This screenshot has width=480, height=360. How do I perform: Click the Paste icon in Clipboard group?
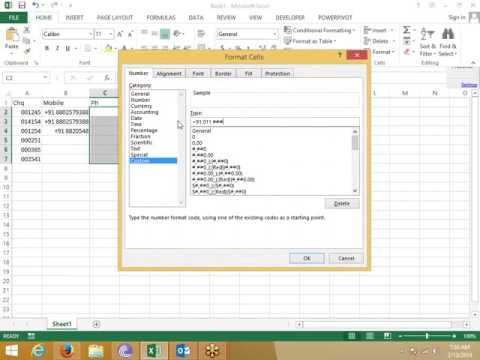click(x=12, y=34)
